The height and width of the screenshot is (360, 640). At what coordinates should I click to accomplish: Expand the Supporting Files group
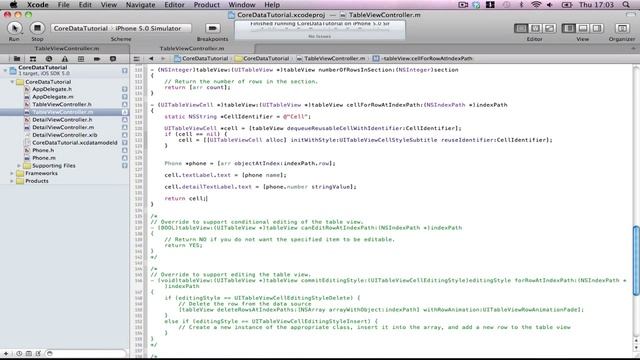click(x=19, y=165)
